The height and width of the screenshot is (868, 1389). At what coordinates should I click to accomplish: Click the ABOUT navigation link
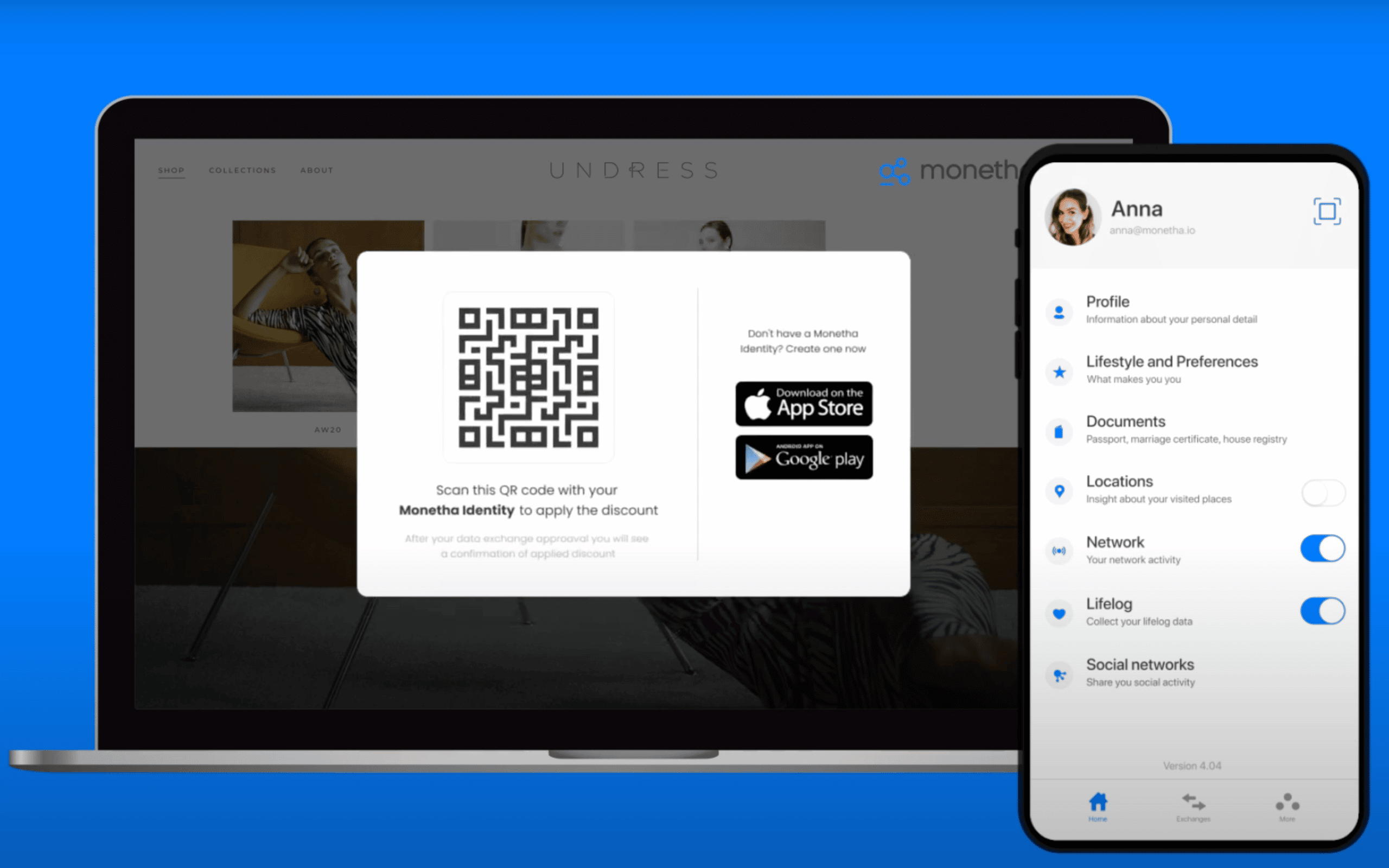(x=316, y=170)
